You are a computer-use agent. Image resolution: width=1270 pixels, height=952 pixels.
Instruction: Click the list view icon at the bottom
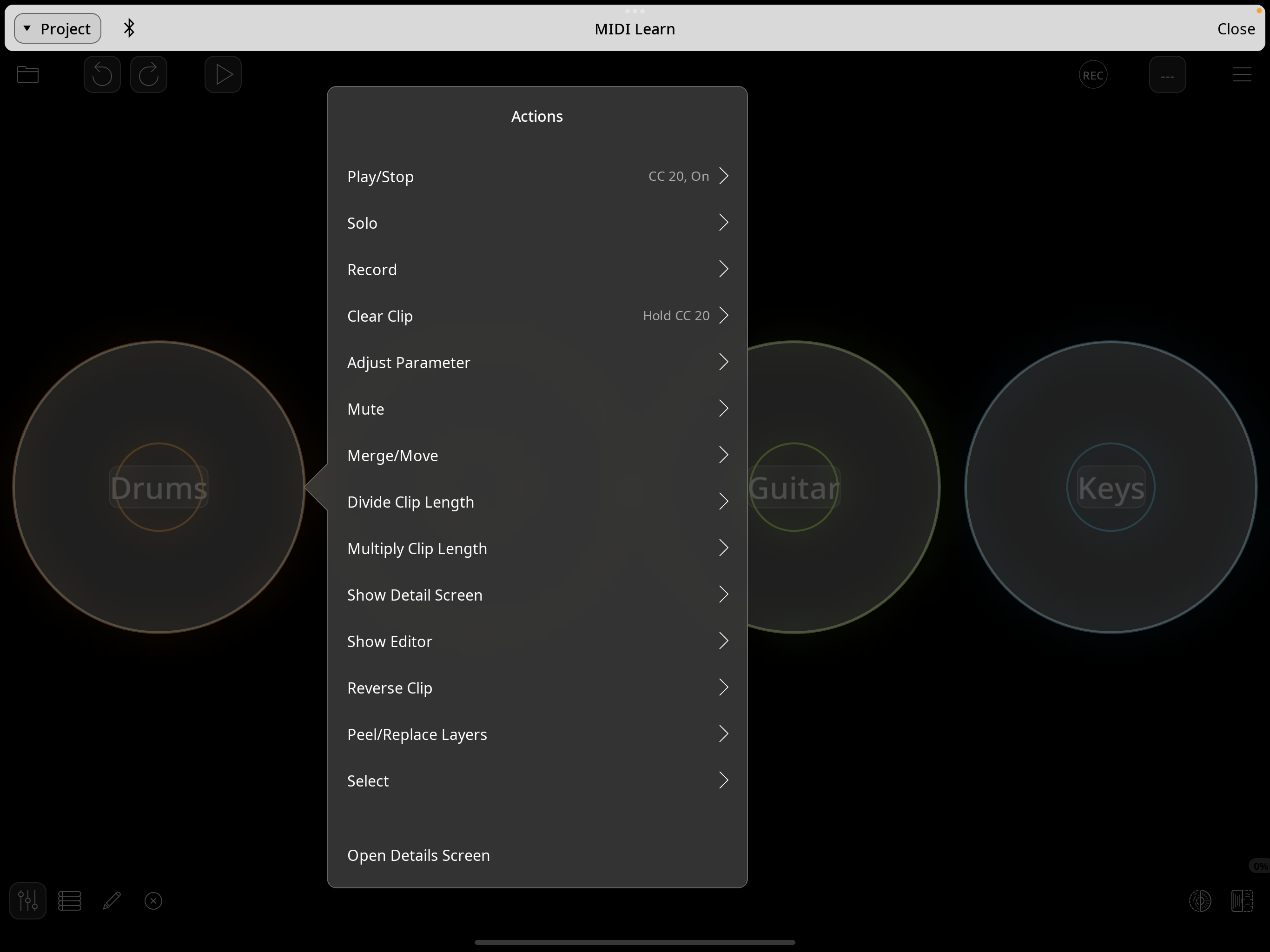(69, 900)
